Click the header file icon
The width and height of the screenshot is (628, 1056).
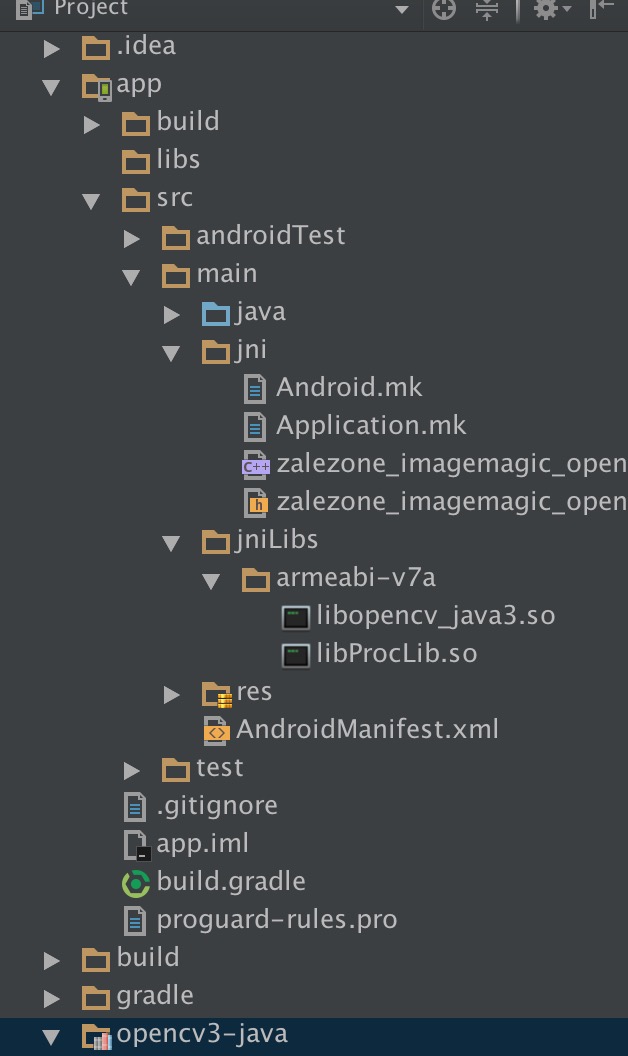[x=256, y=503]
